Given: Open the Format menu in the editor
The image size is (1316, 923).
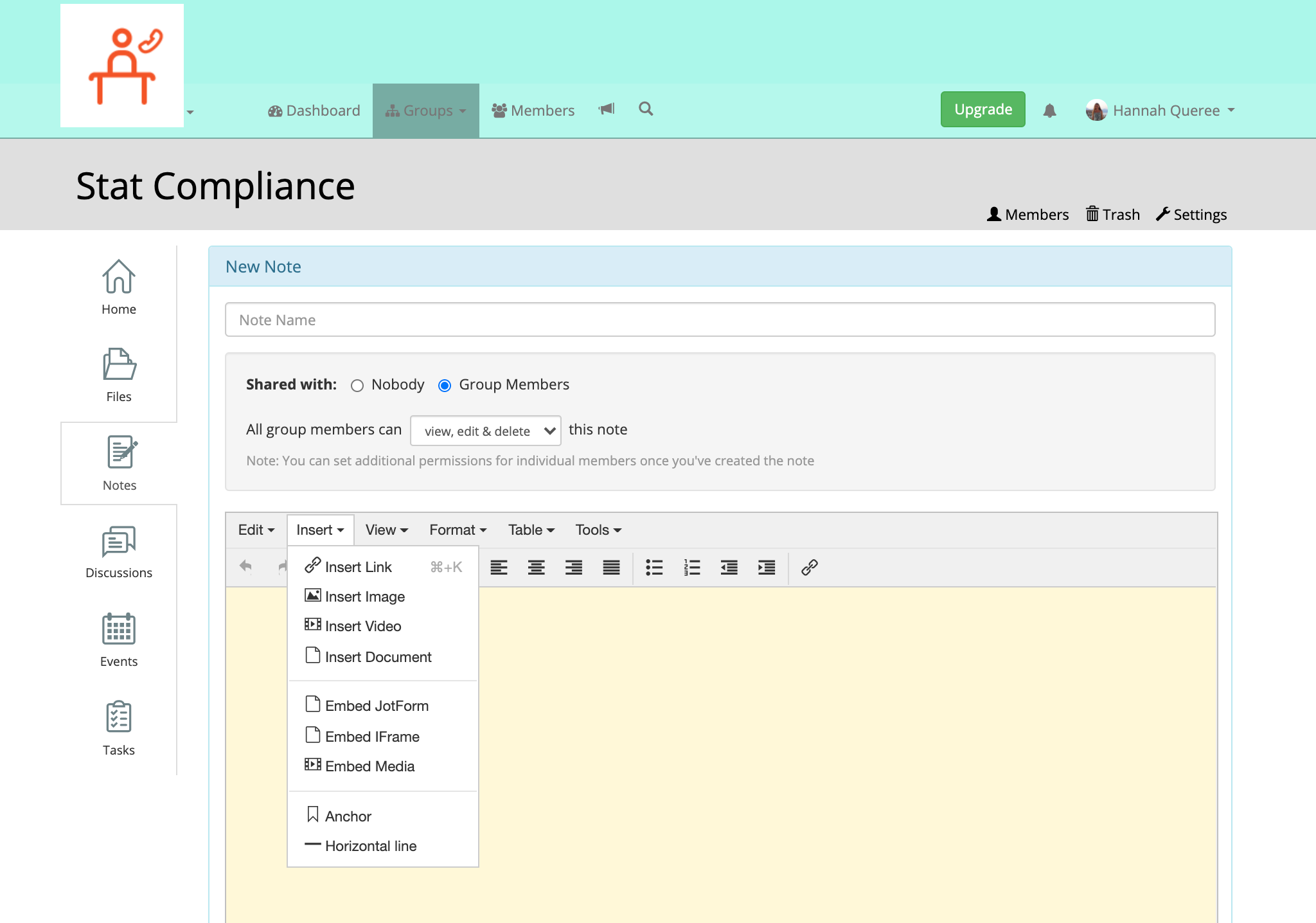Looking at the screenshot, I should coord(458,530).
